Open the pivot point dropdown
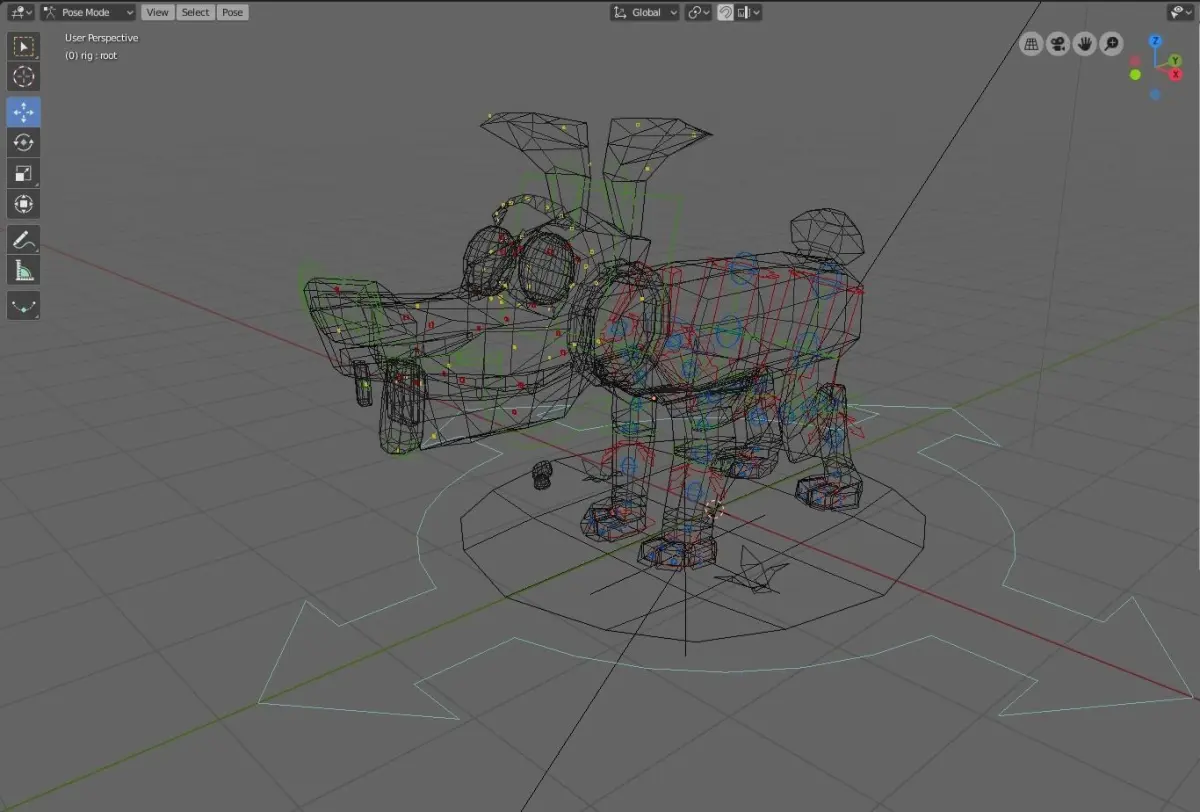Screen dimensions: 1200x812 pos(698,12)
